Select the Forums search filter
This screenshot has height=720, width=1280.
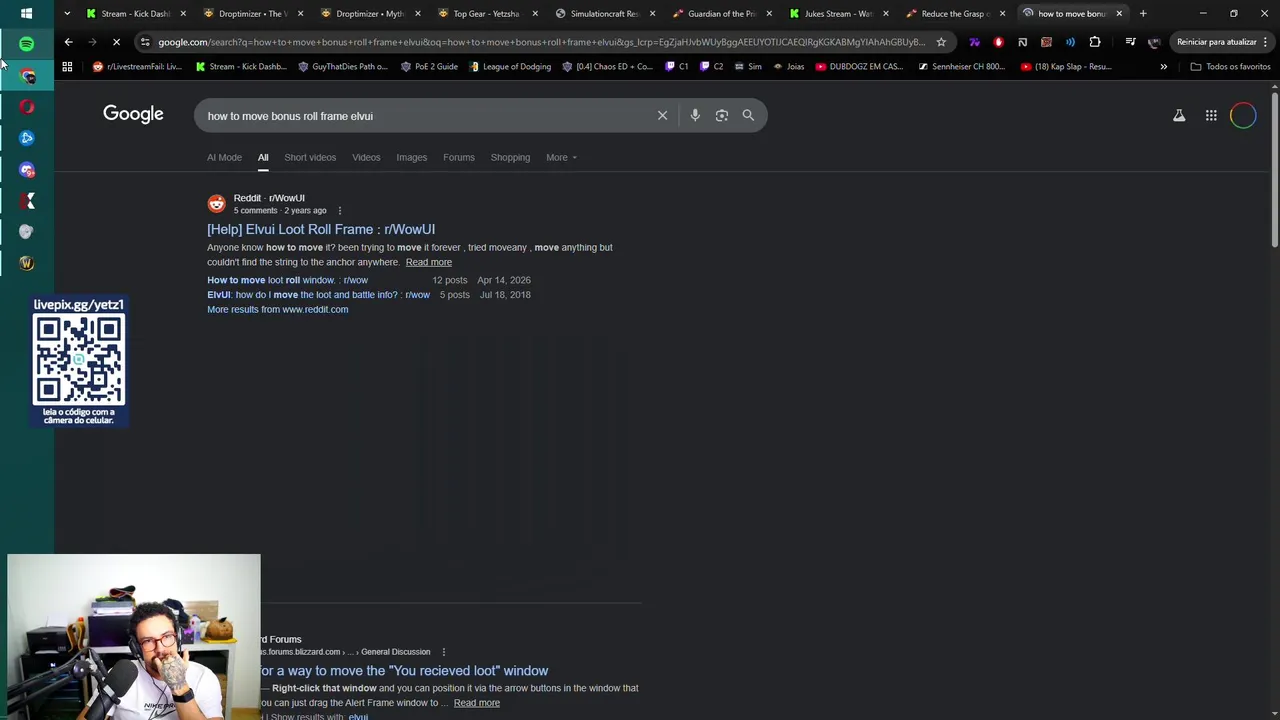click(459, 157)
